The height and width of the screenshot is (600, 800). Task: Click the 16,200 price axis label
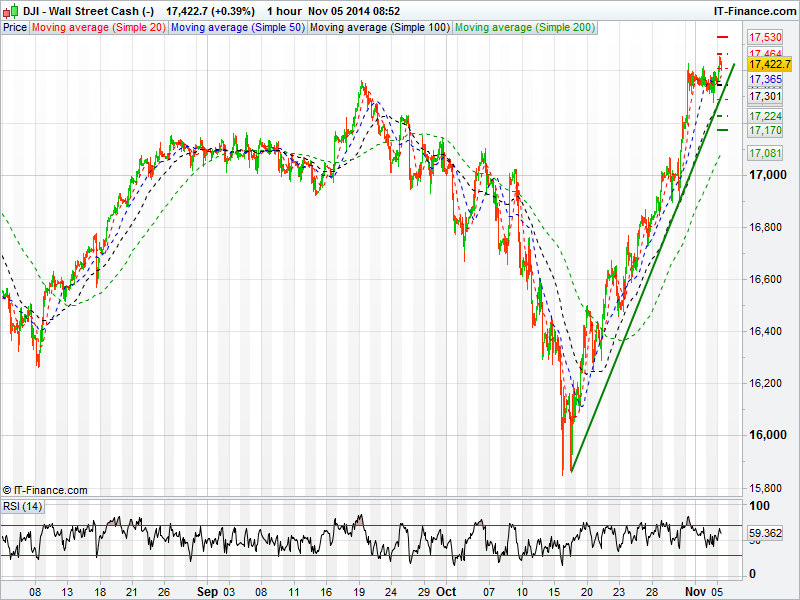pyautogui.click(x=765, y=383)
